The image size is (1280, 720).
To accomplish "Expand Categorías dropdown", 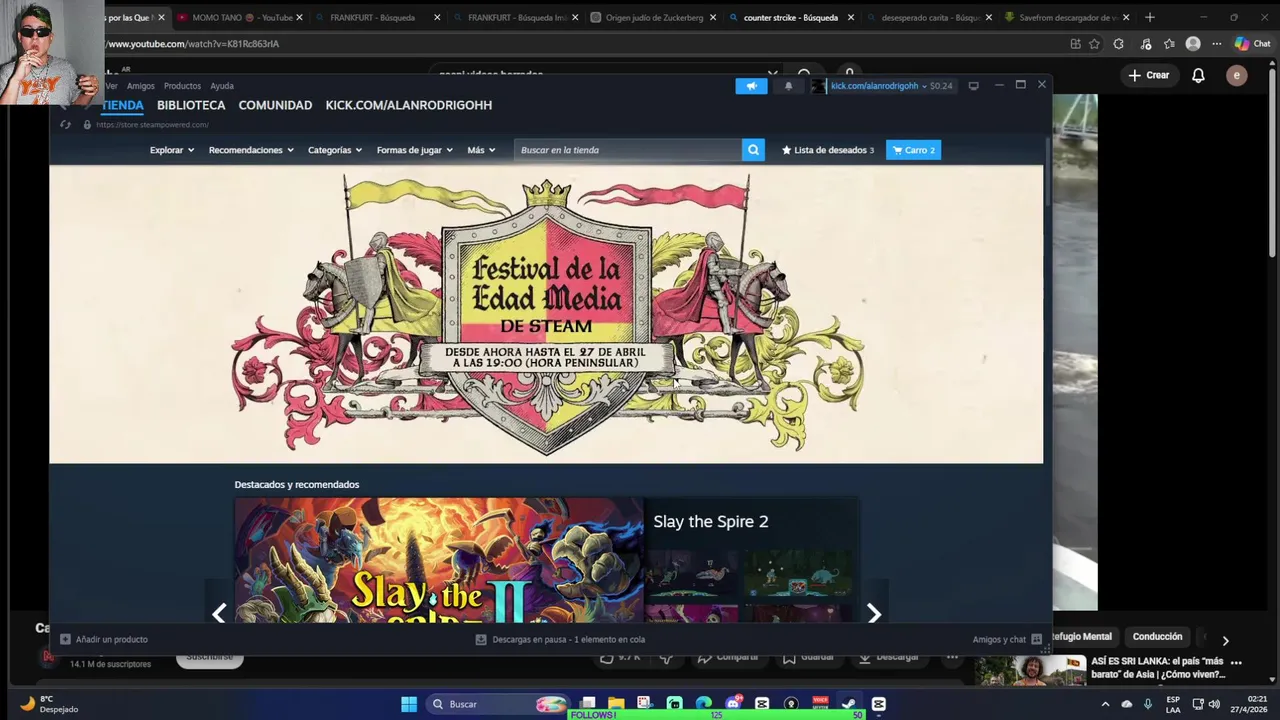I will (336, 150).
